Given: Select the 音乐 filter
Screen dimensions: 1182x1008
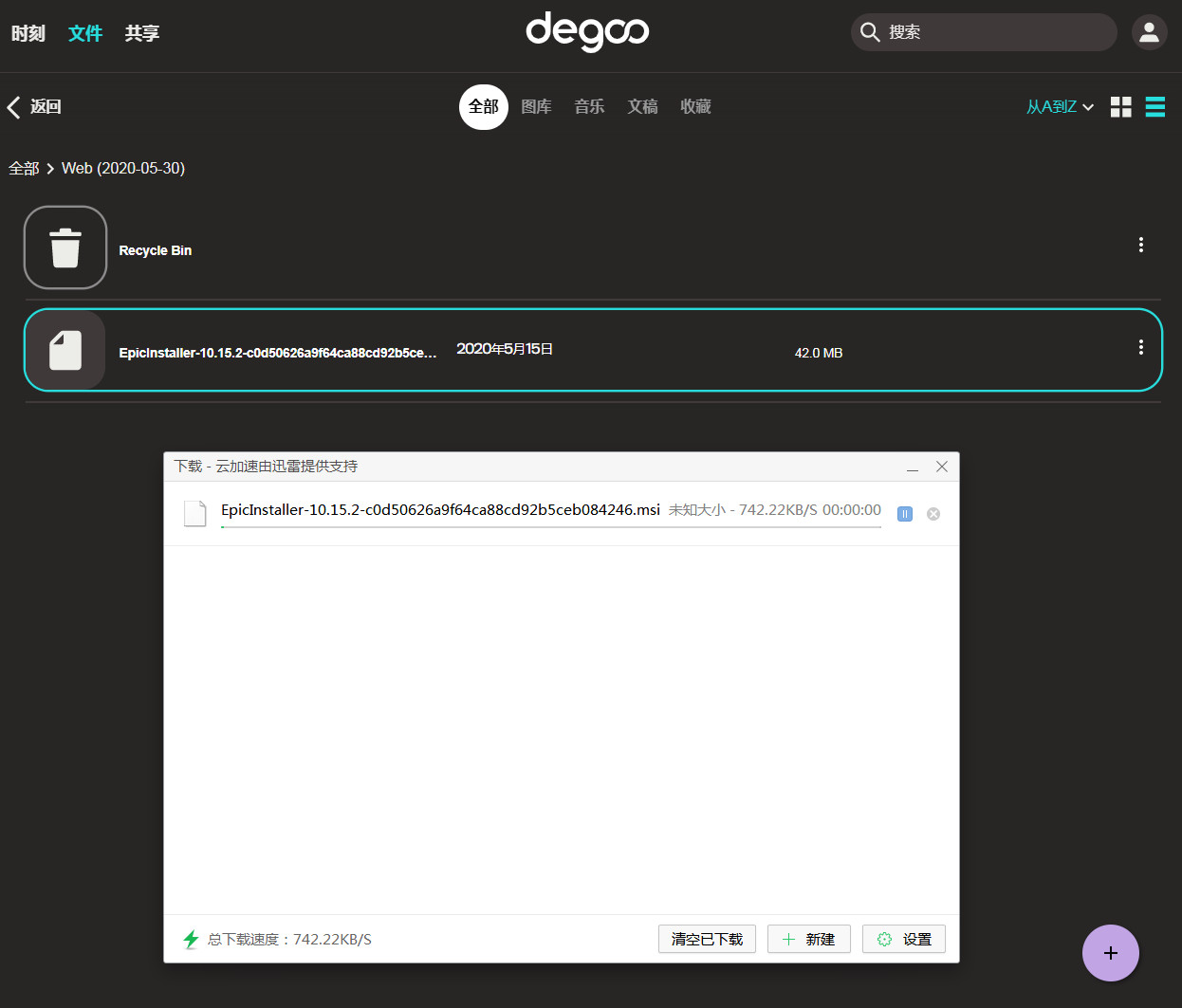Looking at the screenshot, I should click(x=589, y=107).
